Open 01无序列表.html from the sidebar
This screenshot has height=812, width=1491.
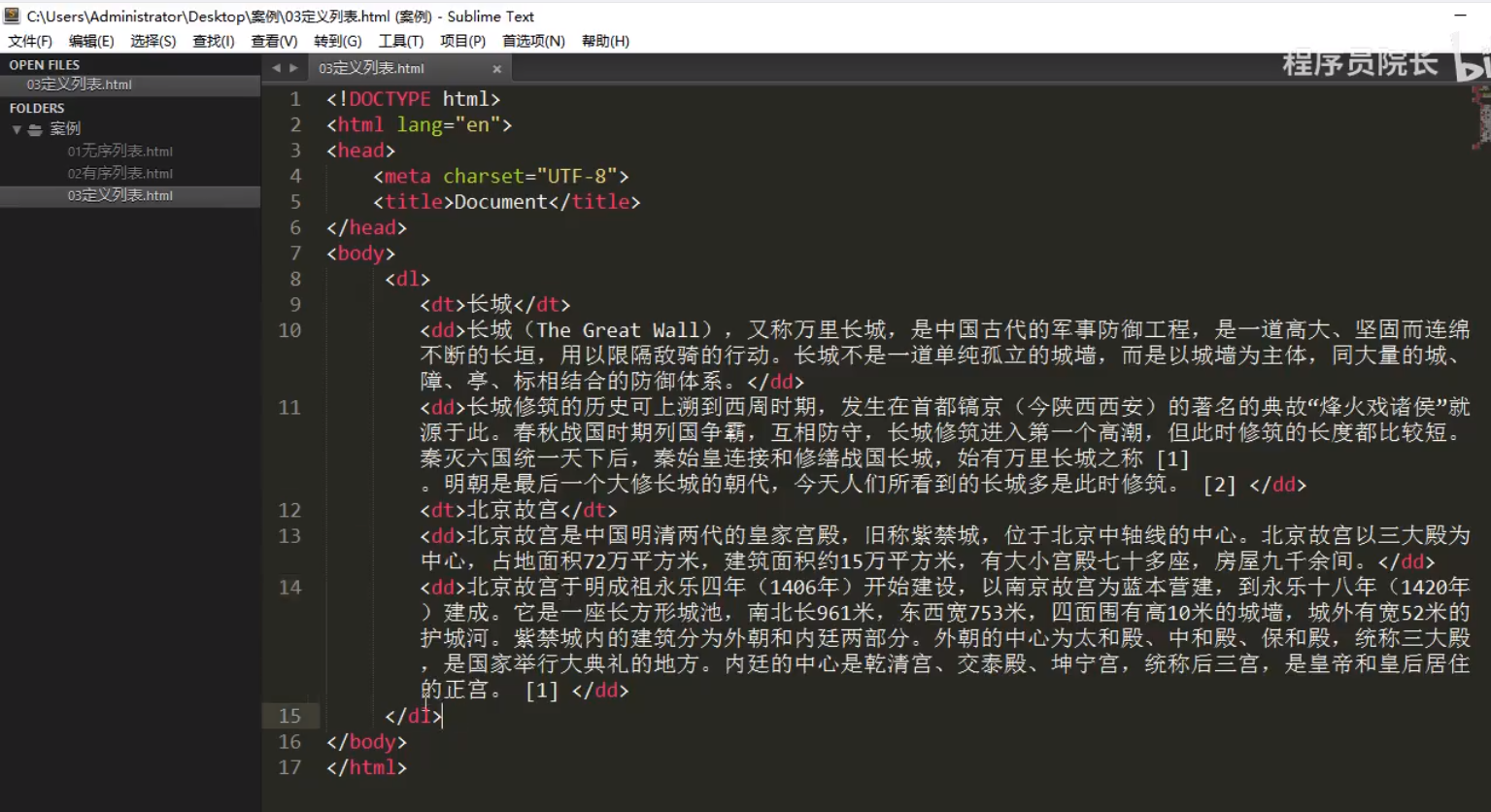pyautogui.click(x=120, y=152)
